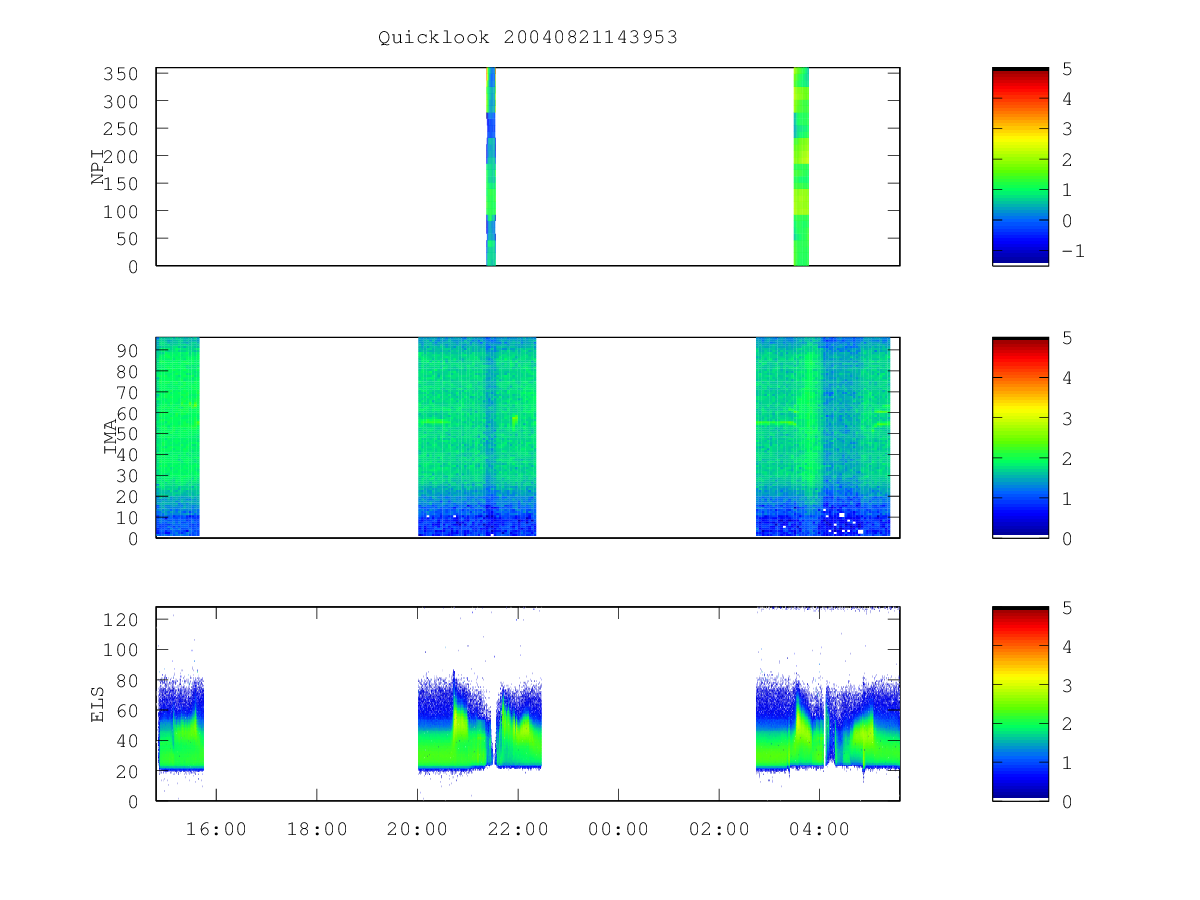The width and height of the screenshot is (1200, 900).
Task: Click the IMA color bar
Action: 1020,437
